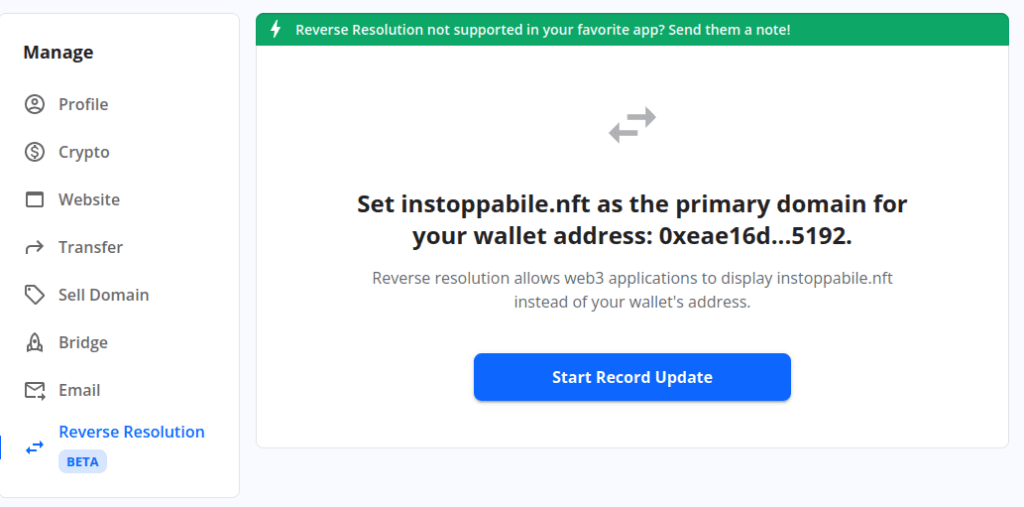
Task: Click the Crypto dollar-sign icon
Action: point(35,152)
